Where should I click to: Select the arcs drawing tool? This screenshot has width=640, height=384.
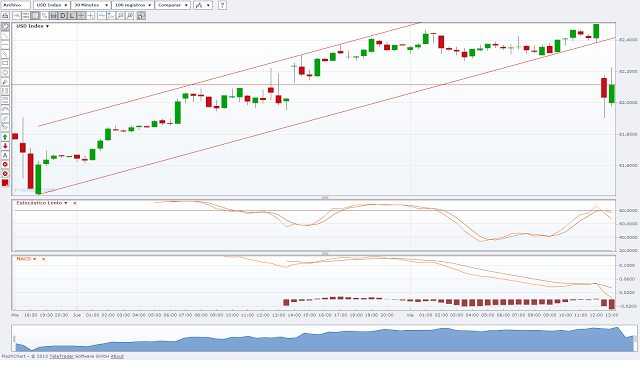tap(5, 109)
